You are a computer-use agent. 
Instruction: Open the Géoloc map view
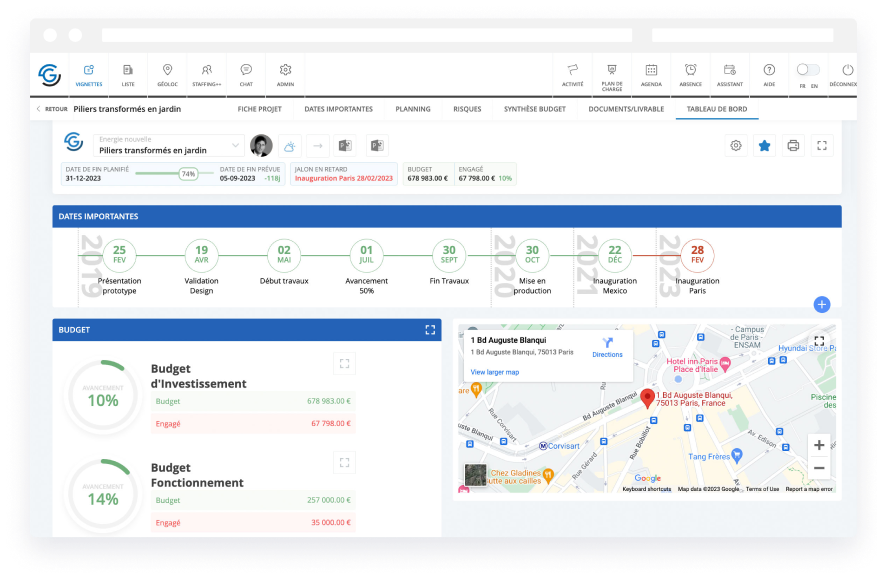pyautogui.click(x=167, y=74)
